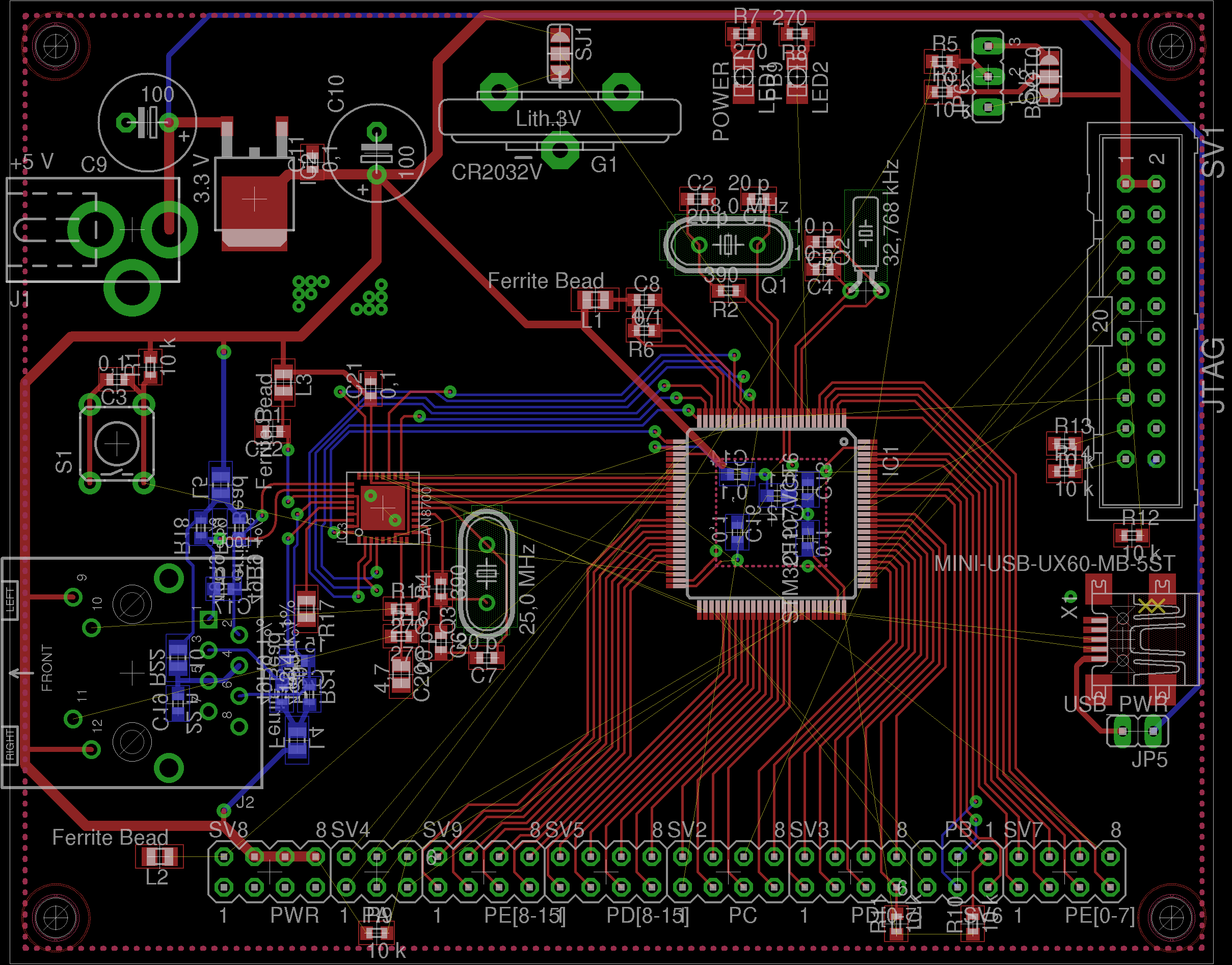Select the L2 ferrite bead near SV8

point(159,857)
